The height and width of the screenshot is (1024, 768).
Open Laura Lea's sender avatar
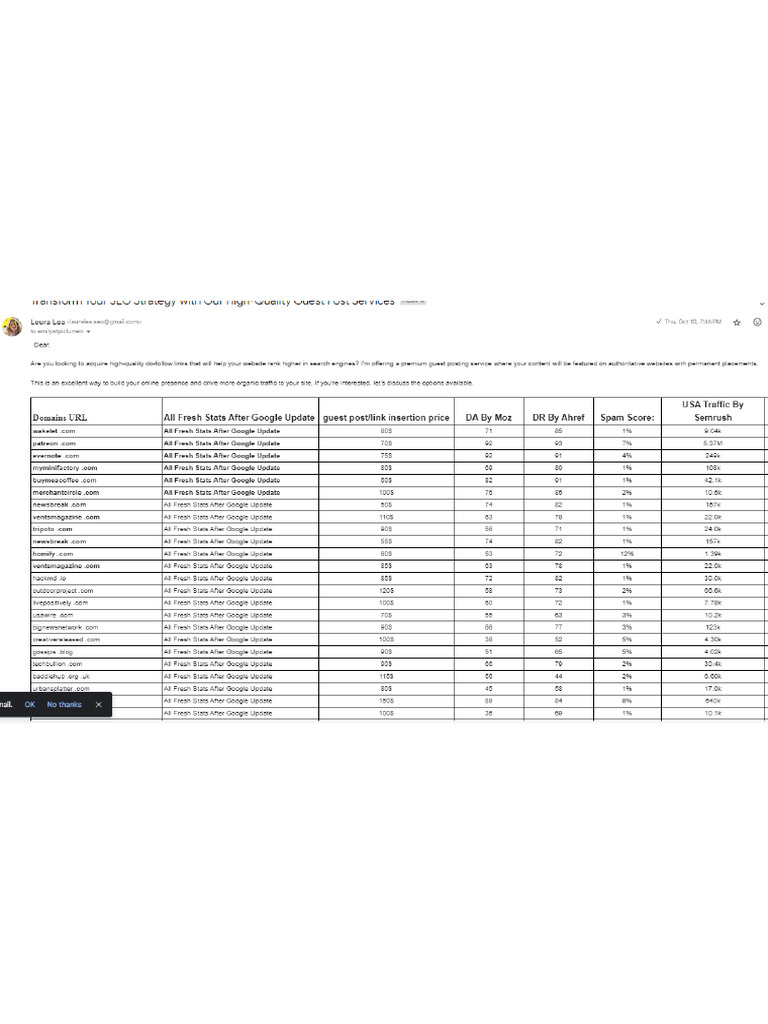pos(12,327)
